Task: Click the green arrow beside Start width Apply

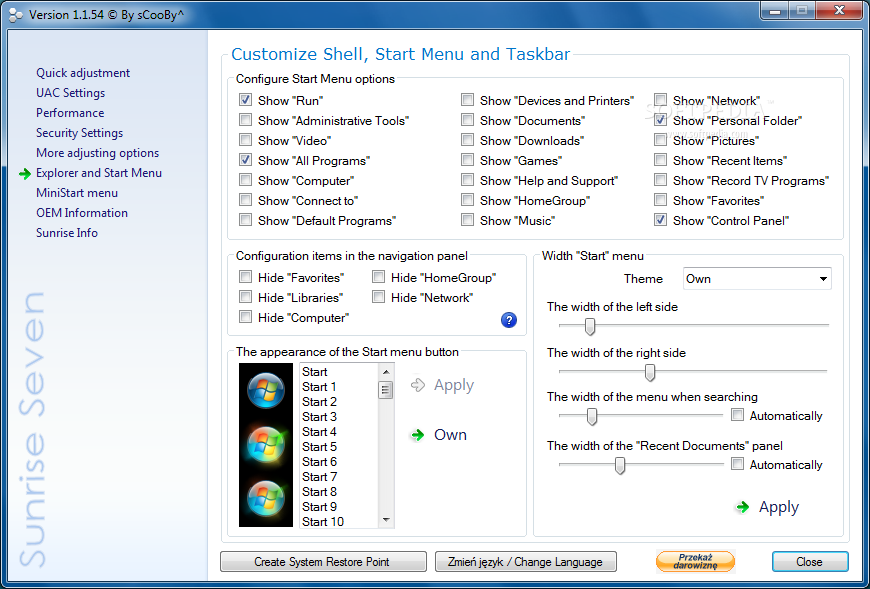Action: pos(742,507)
